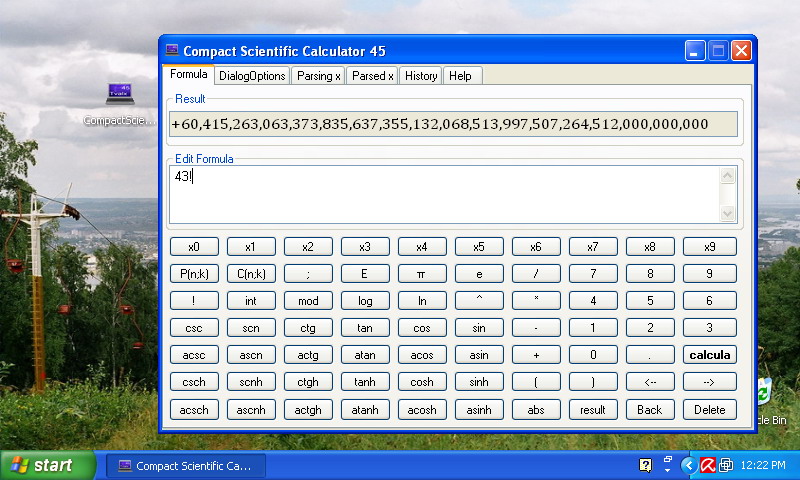Screen dimensions: 800x480
Task: Click the P(n;k) permutations button
Action: [x=194, y=273]
